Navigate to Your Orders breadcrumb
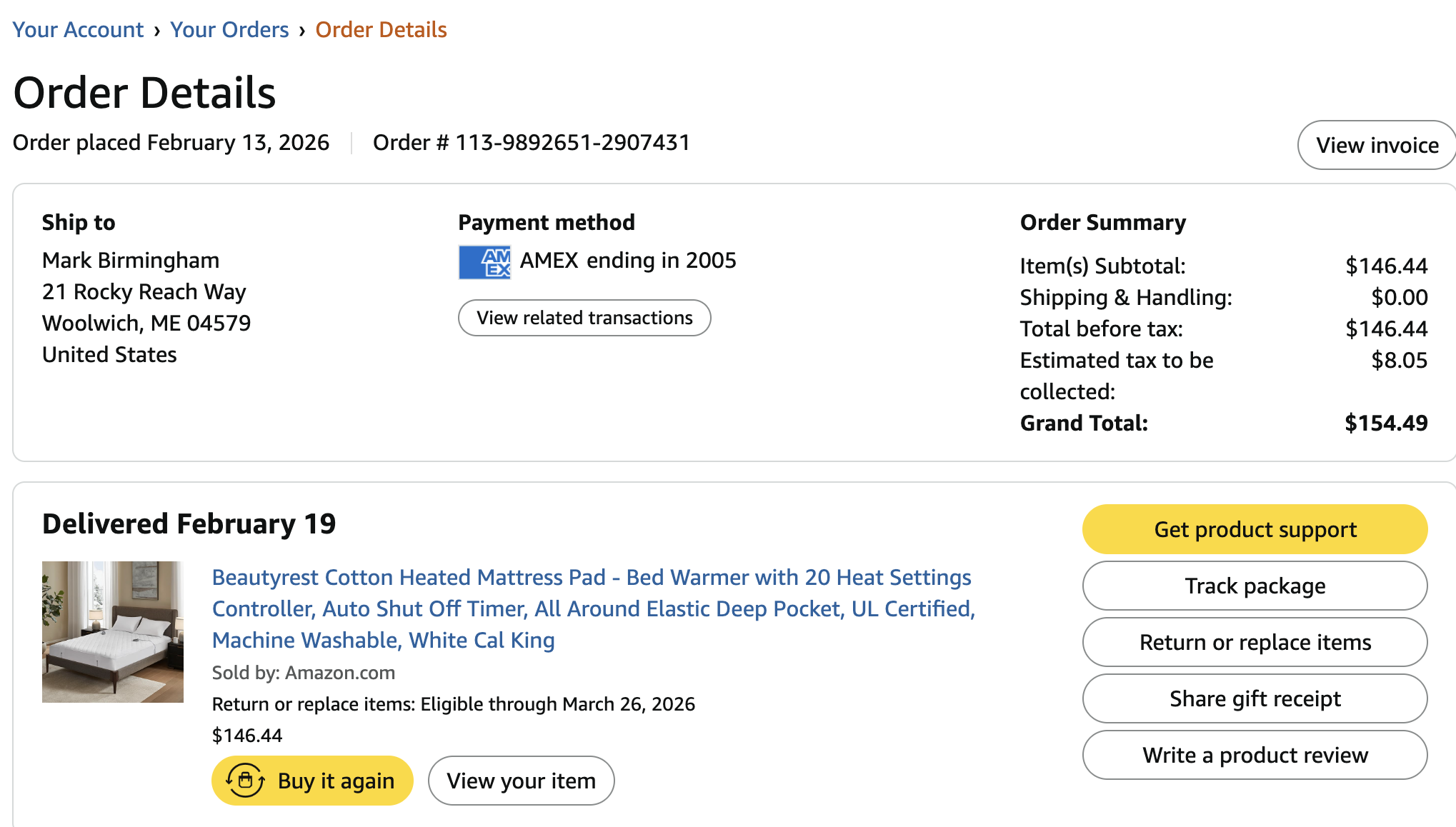This screenshot has width=1456, height=827. pos(229,29)
